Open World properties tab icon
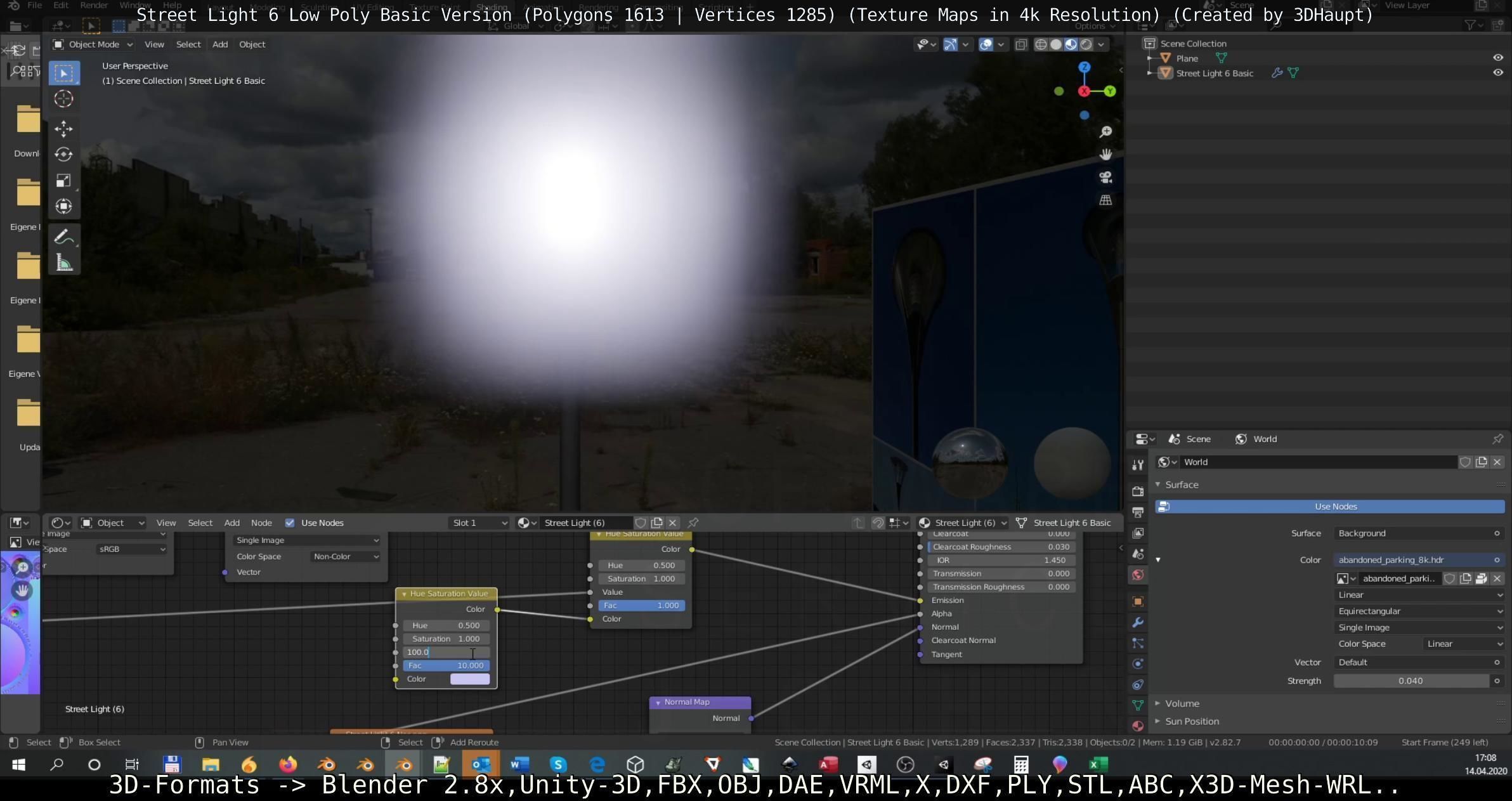This screenshot has height=801, width=1512. 1138,575
